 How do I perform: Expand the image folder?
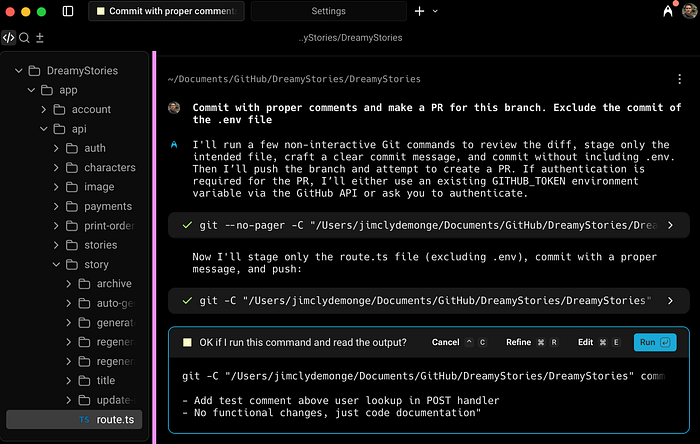click(x=56, y=187)
